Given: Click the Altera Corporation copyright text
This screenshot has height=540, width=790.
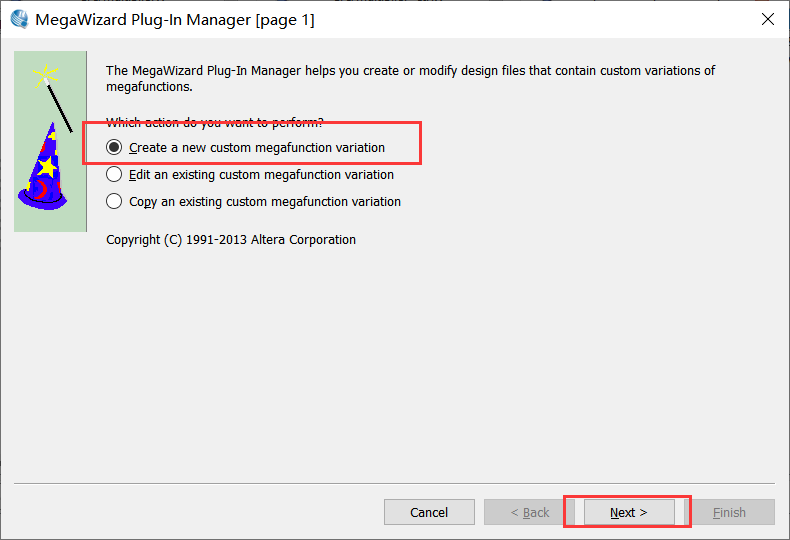Looking at the screenshot, I should [231, 240].
